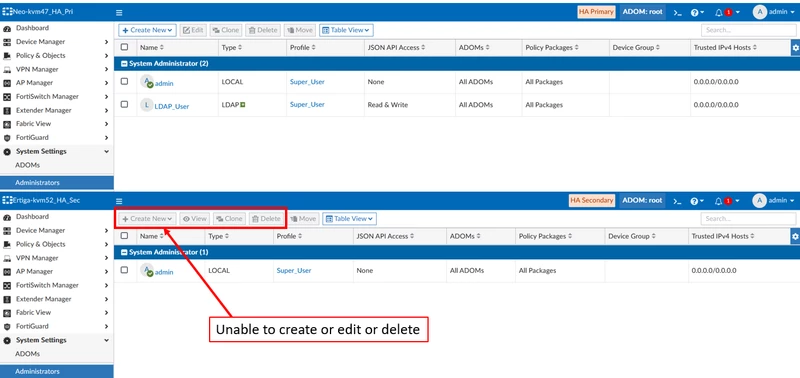Open column settings gear in HA Primary table
This screenshot has height=378, width=800.
point(795,48)
